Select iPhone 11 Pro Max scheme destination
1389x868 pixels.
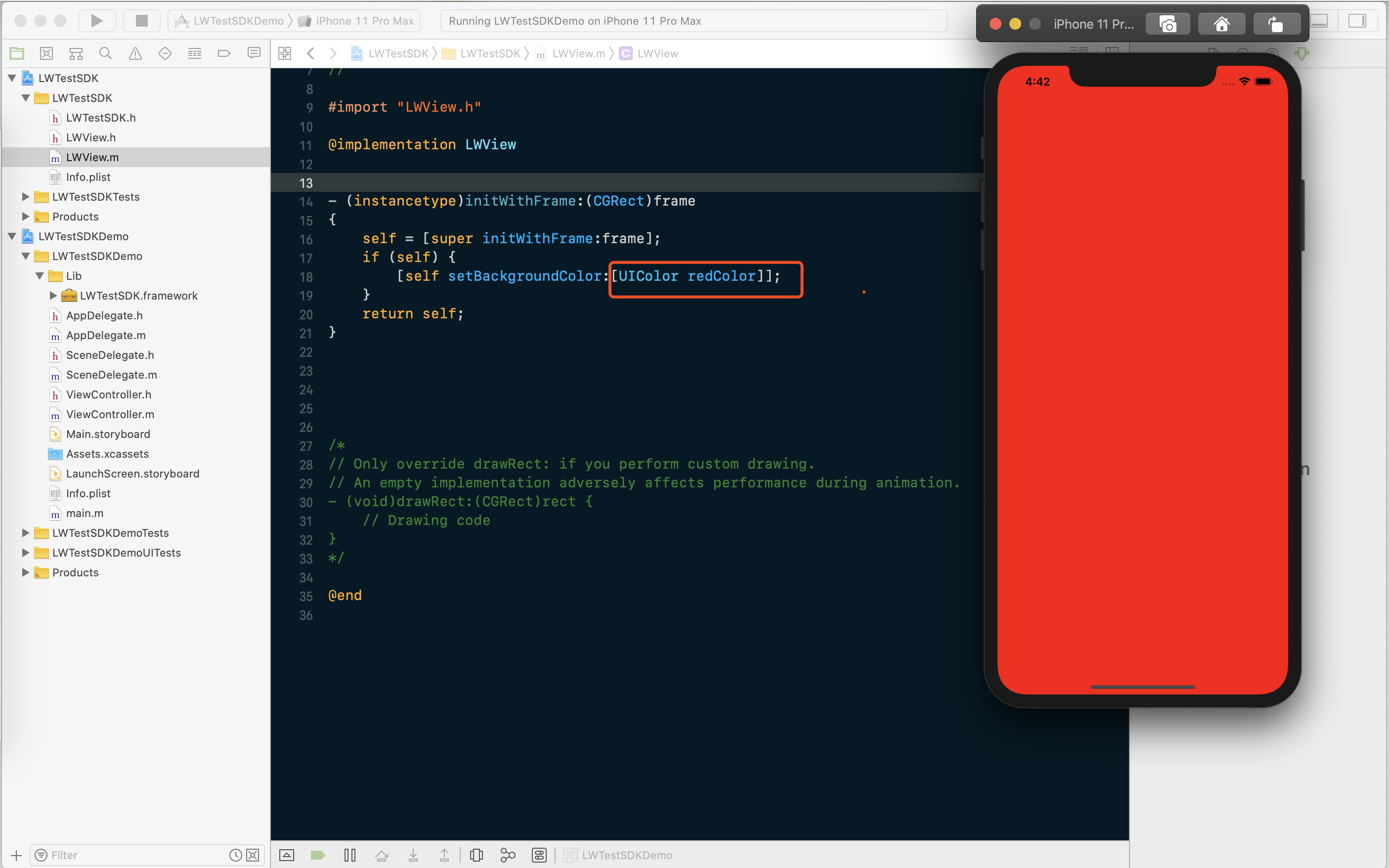[364, 21]
